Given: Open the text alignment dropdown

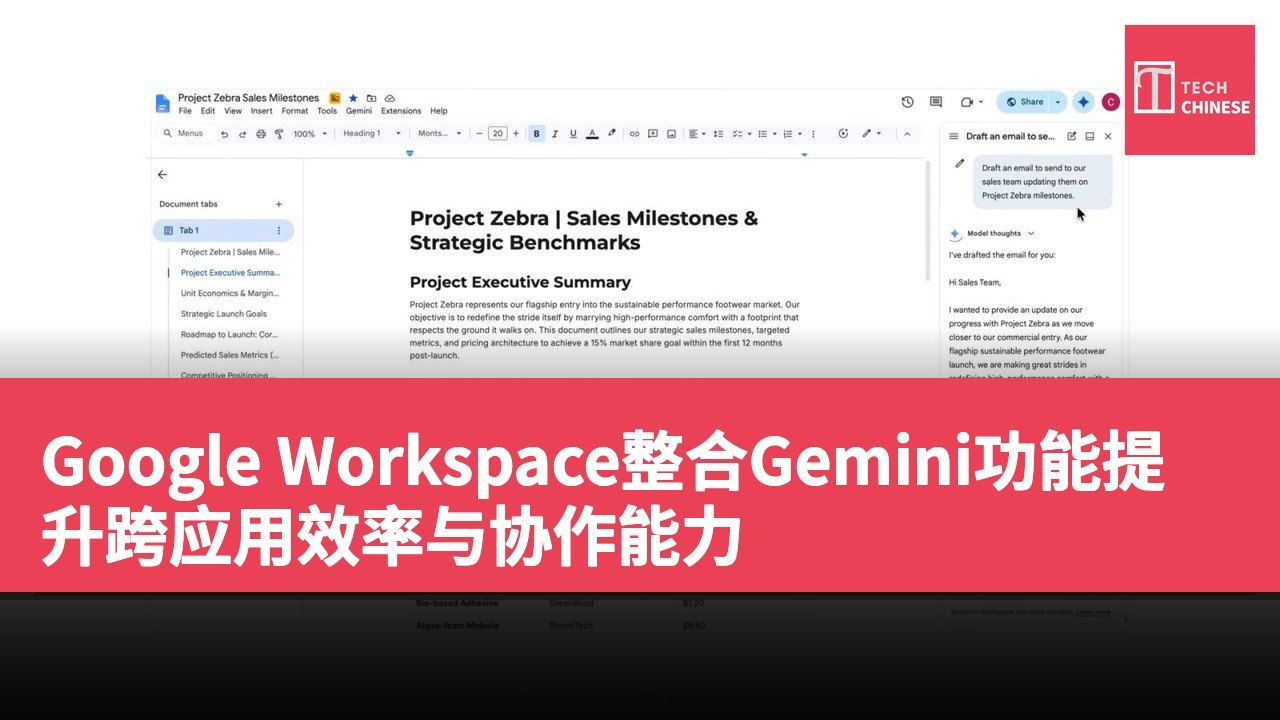Looking at the screenshot, I should click(x=697, y=133).
